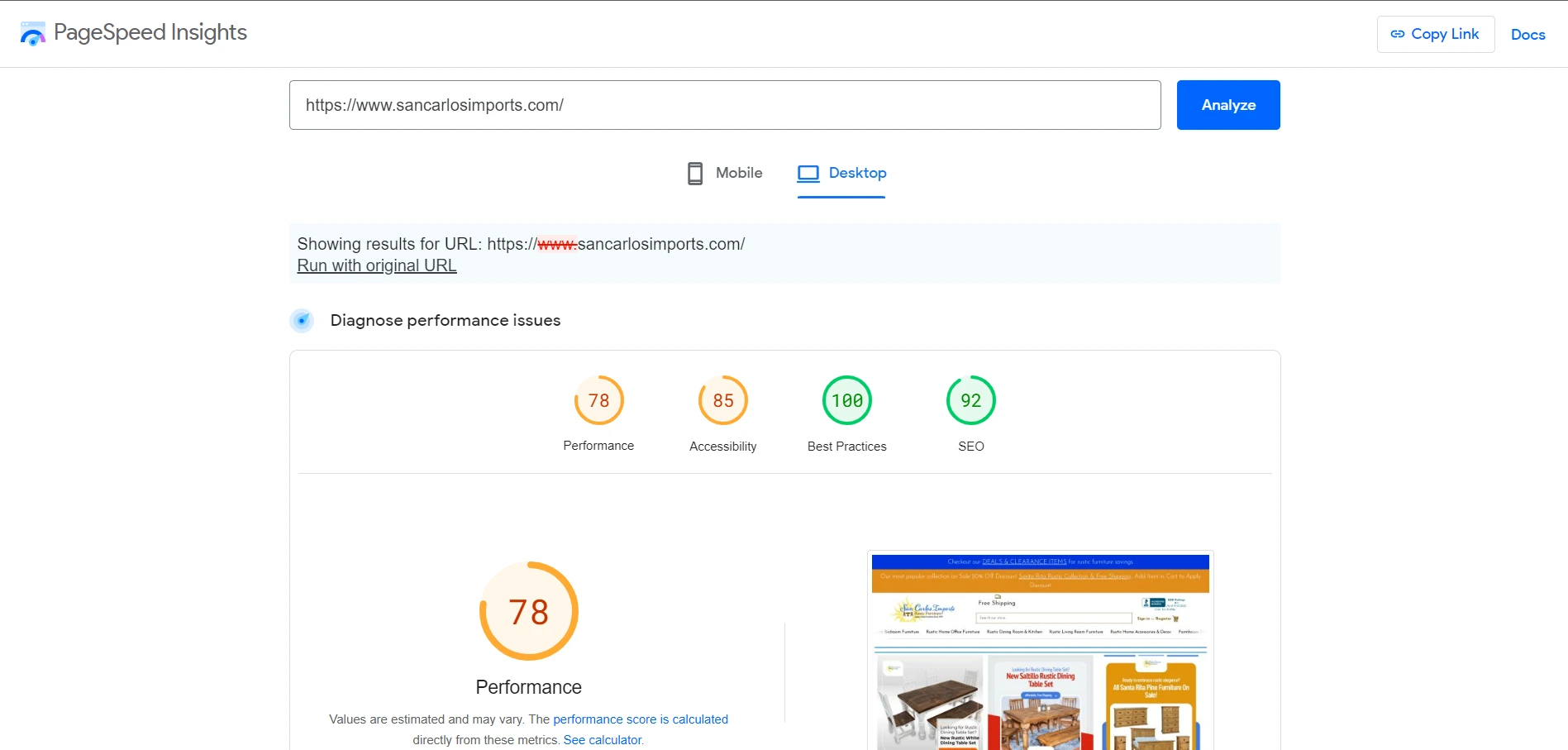
Task: Click the large Performance 78 gauge
Action: click(x=529, y=611)
